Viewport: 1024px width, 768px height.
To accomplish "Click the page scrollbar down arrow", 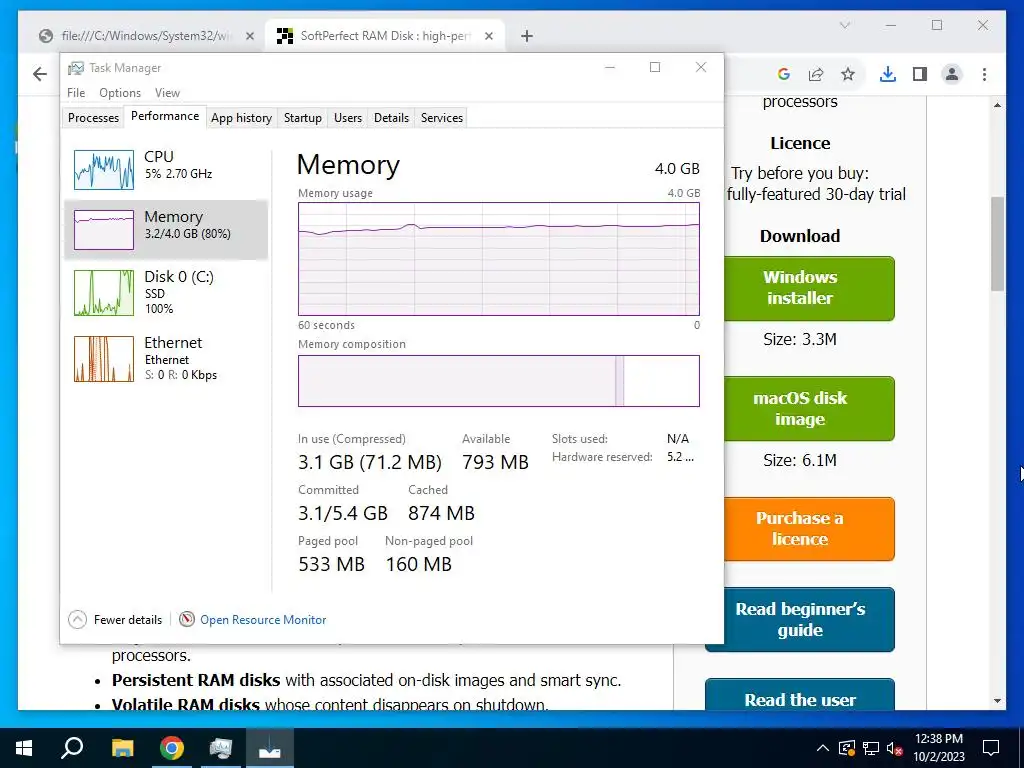I will 997,701.
